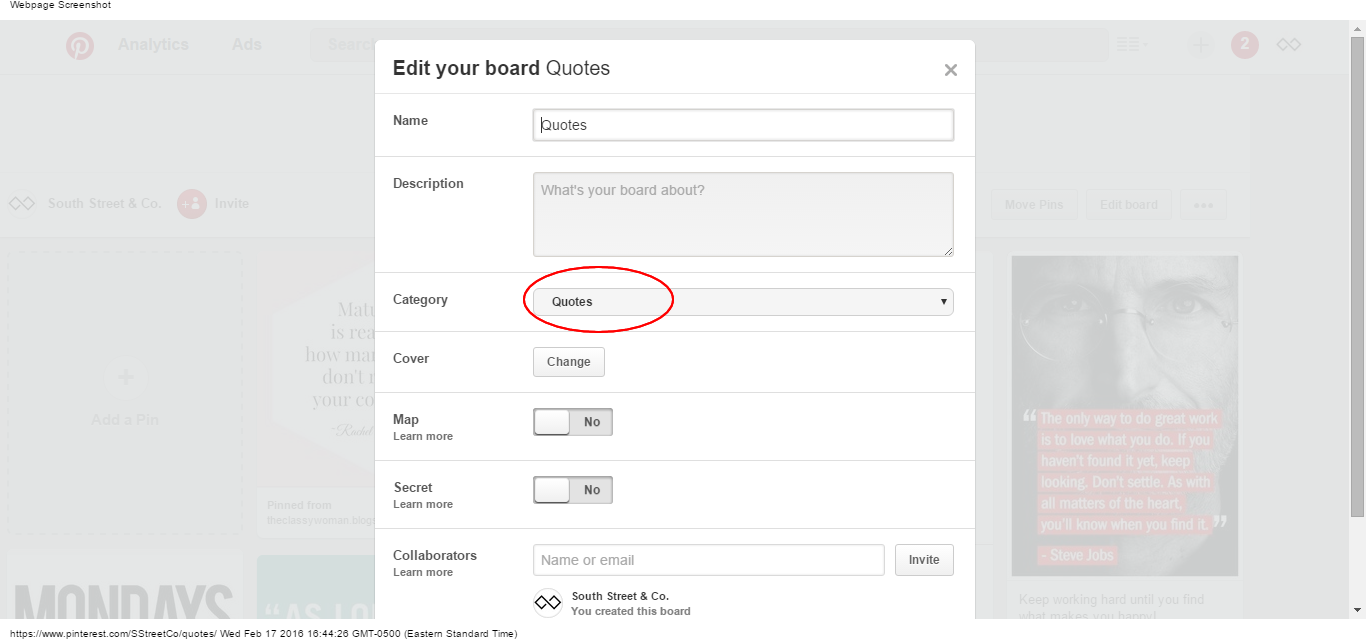The height and width of the screenshot is (639, 1366).
Task: Open the Ads menu
Action: (x=246, y=44)
